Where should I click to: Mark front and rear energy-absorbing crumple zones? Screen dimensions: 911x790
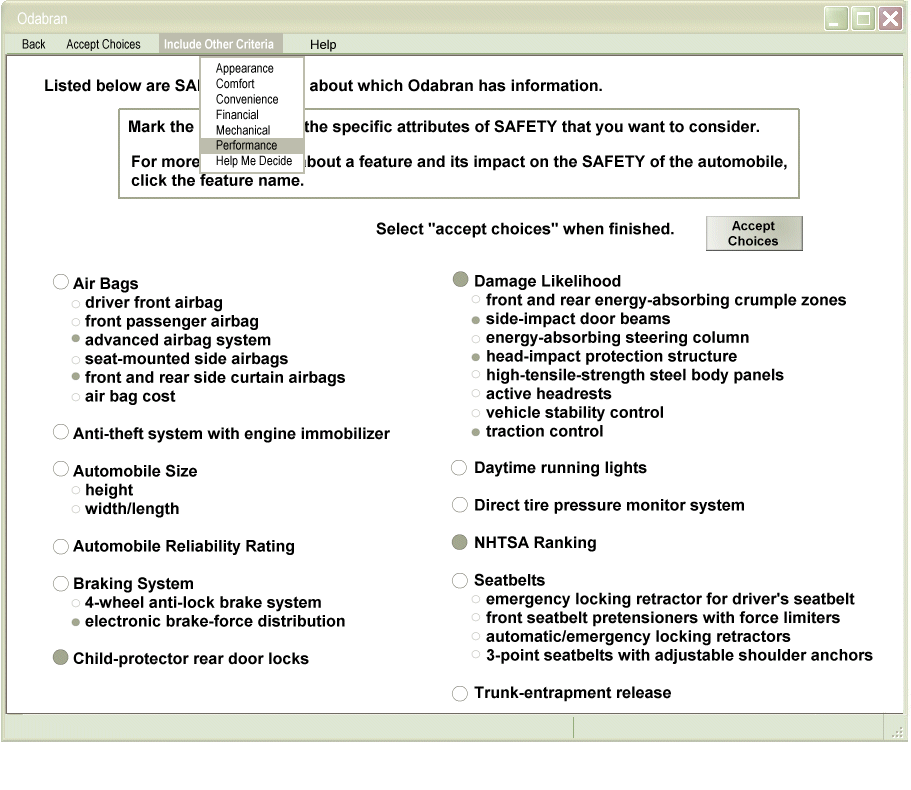tap(476, 300)
